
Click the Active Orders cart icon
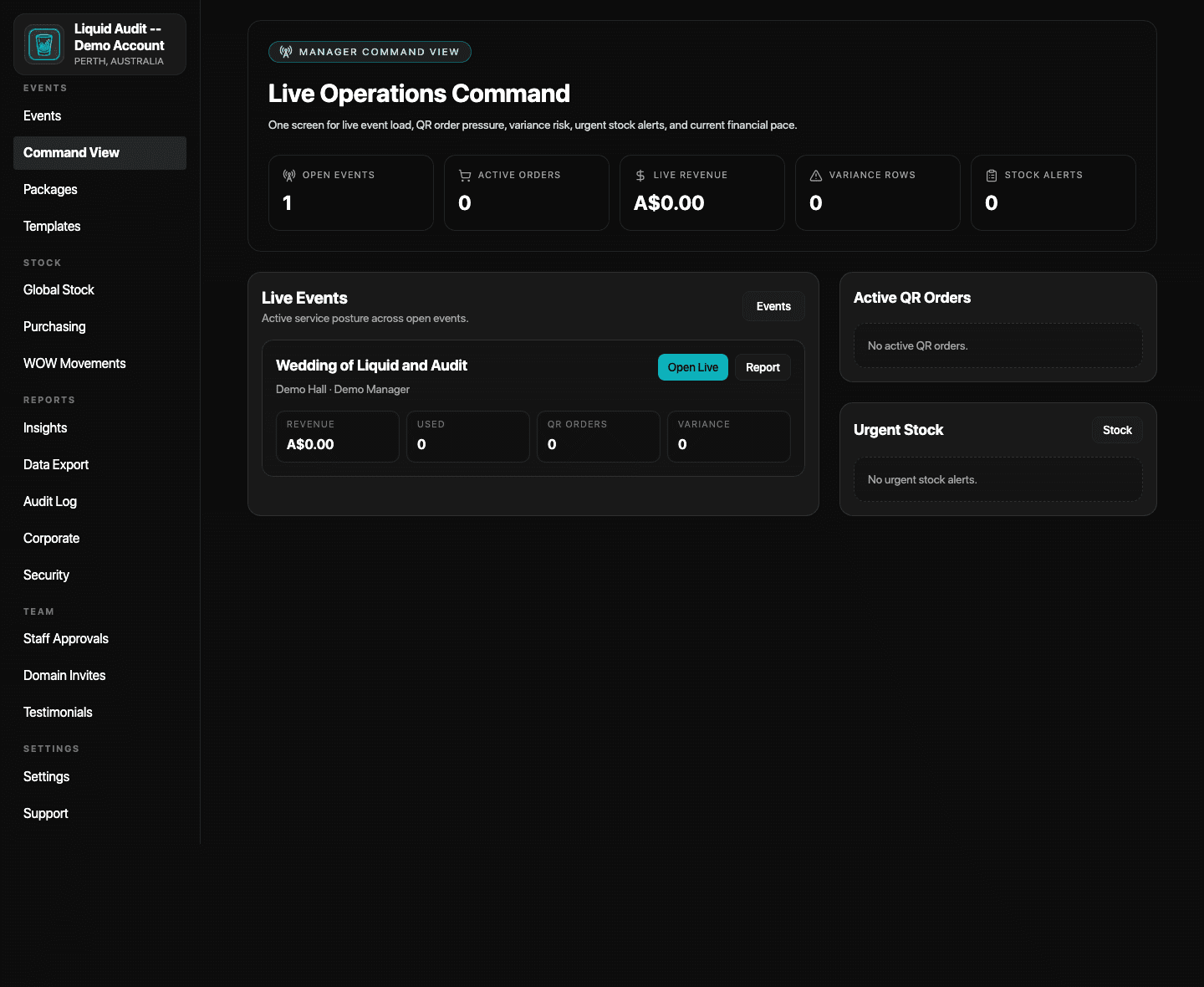click(x=465, y=176)
